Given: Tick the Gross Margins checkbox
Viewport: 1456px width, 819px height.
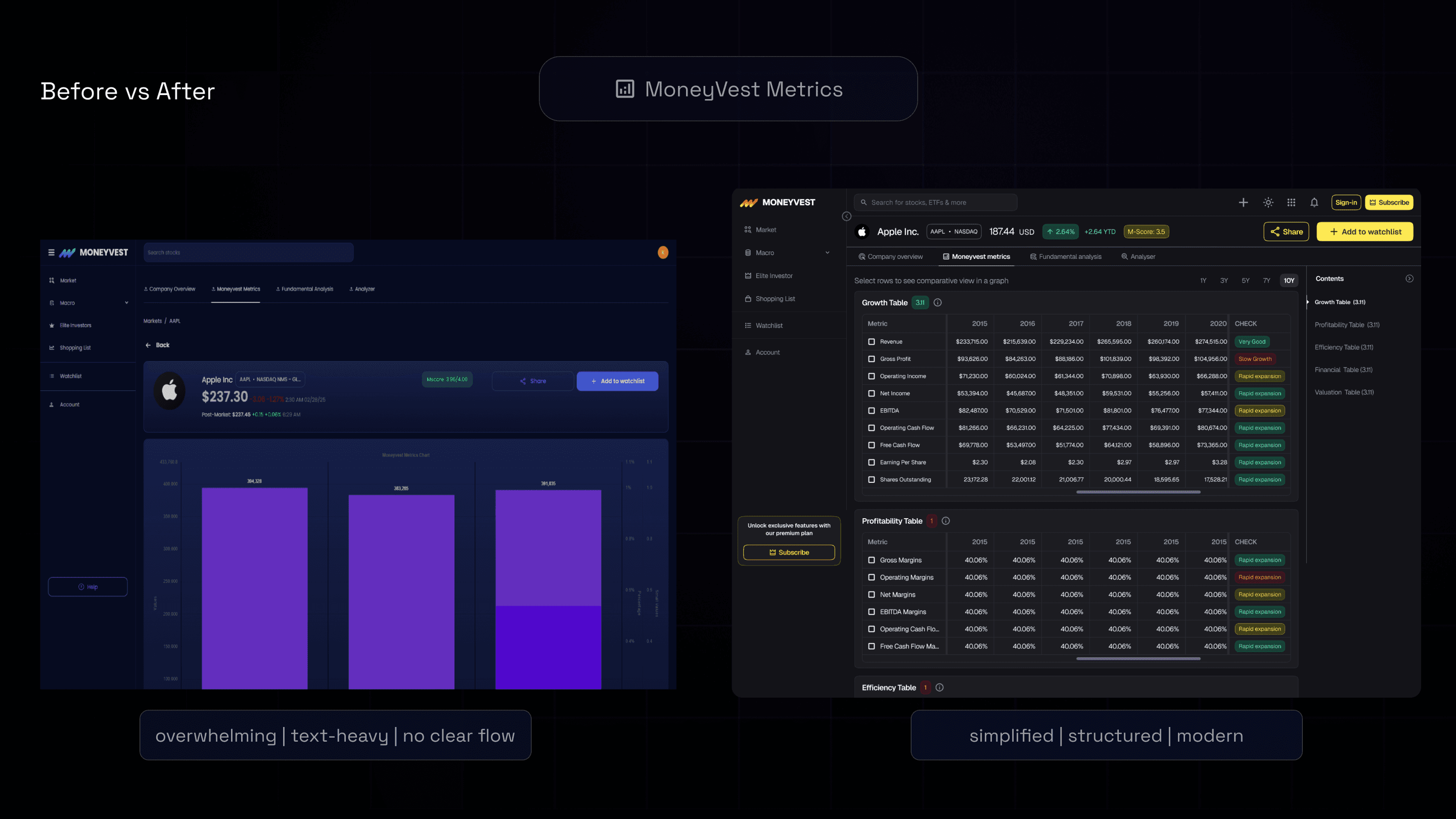Looking at the screenshot, I should (x=872, y=560).
